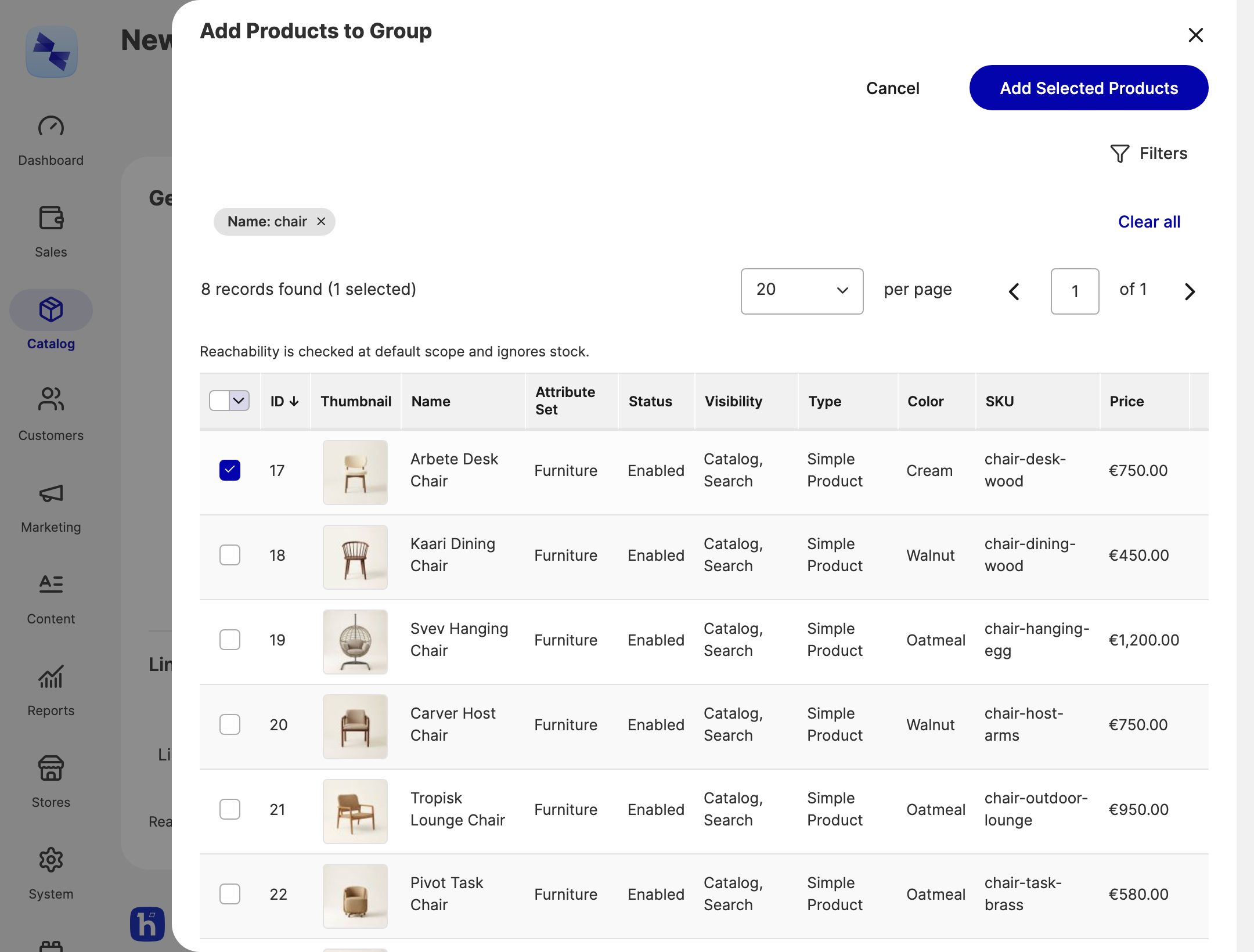Open the Filters funnel panel
1254x952 pixels.
tap(1148, 153)
